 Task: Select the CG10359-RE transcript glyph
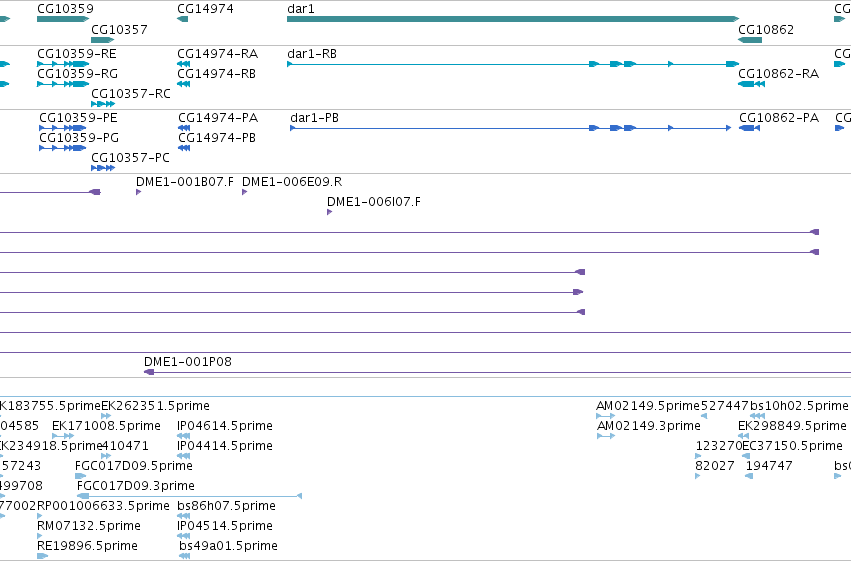click(63, 64)
